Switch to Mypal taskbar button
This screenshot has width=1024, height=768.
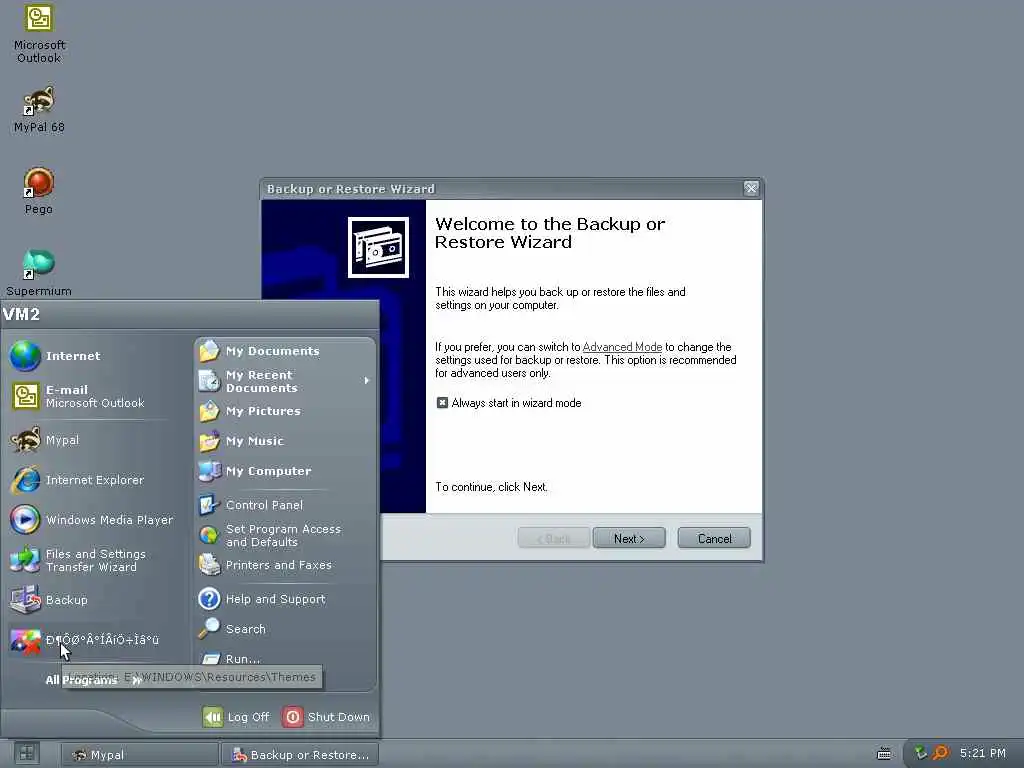pyautogui.click(x=140, y=755)
